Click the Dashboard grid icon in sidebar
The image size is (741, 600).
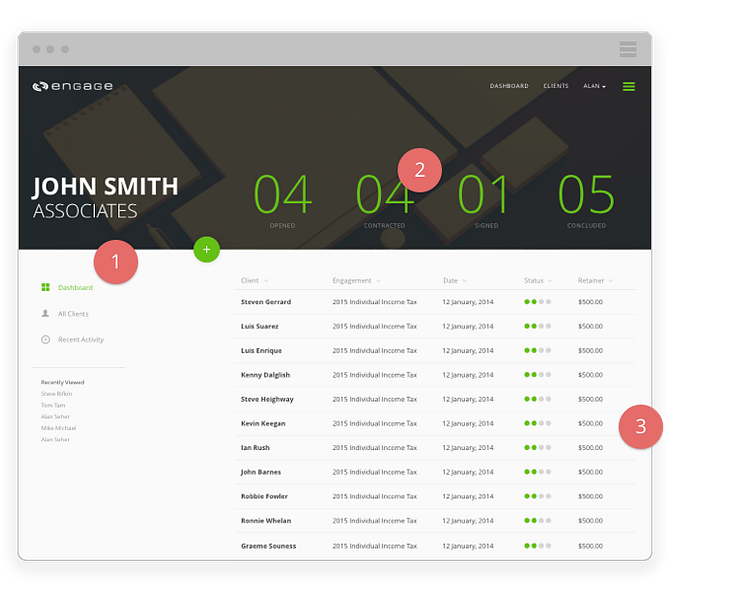pyautogui.click(x=45, y=287)
